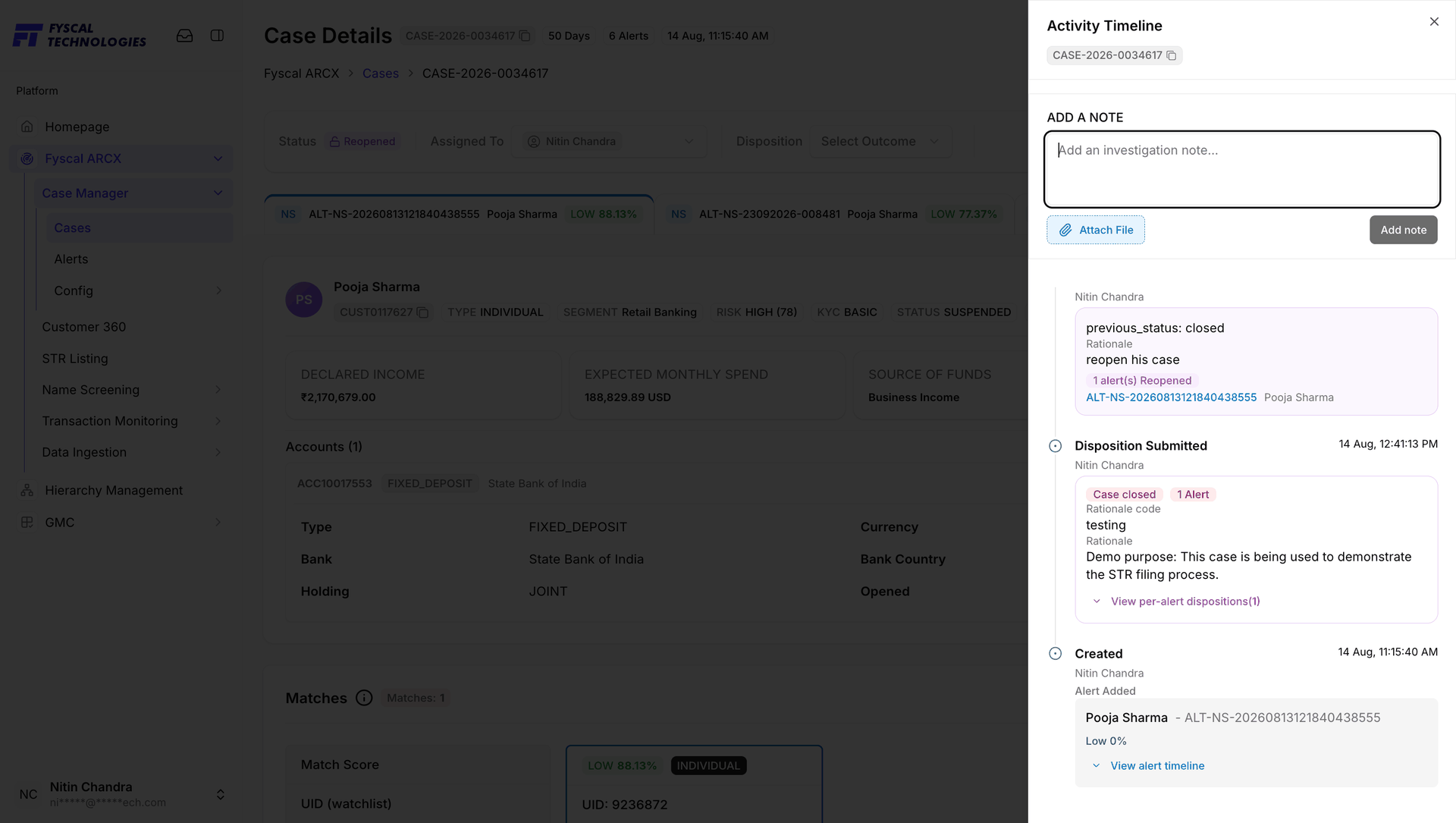Focus the investigation note text field
The image size is (1456, 823).
[1241, 169]
